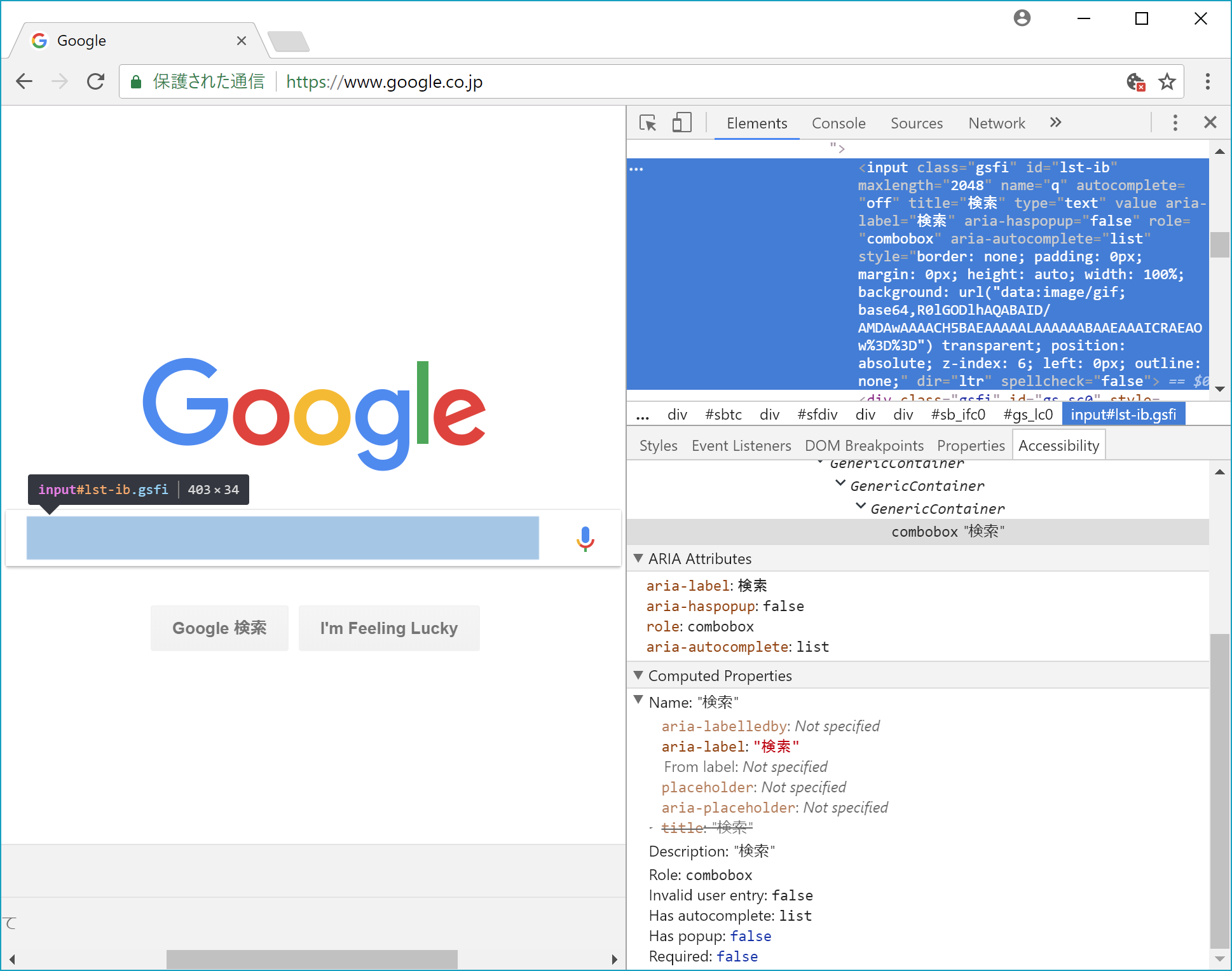Go back to previous page
1232x971 pixels.
coord(25,81)
